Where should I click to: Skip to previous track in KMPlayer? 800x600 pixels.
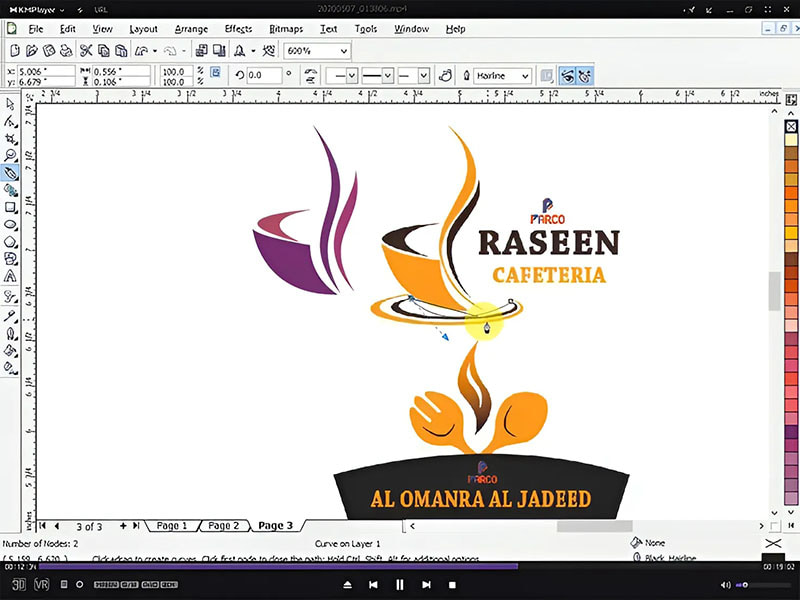coord(373,585)
